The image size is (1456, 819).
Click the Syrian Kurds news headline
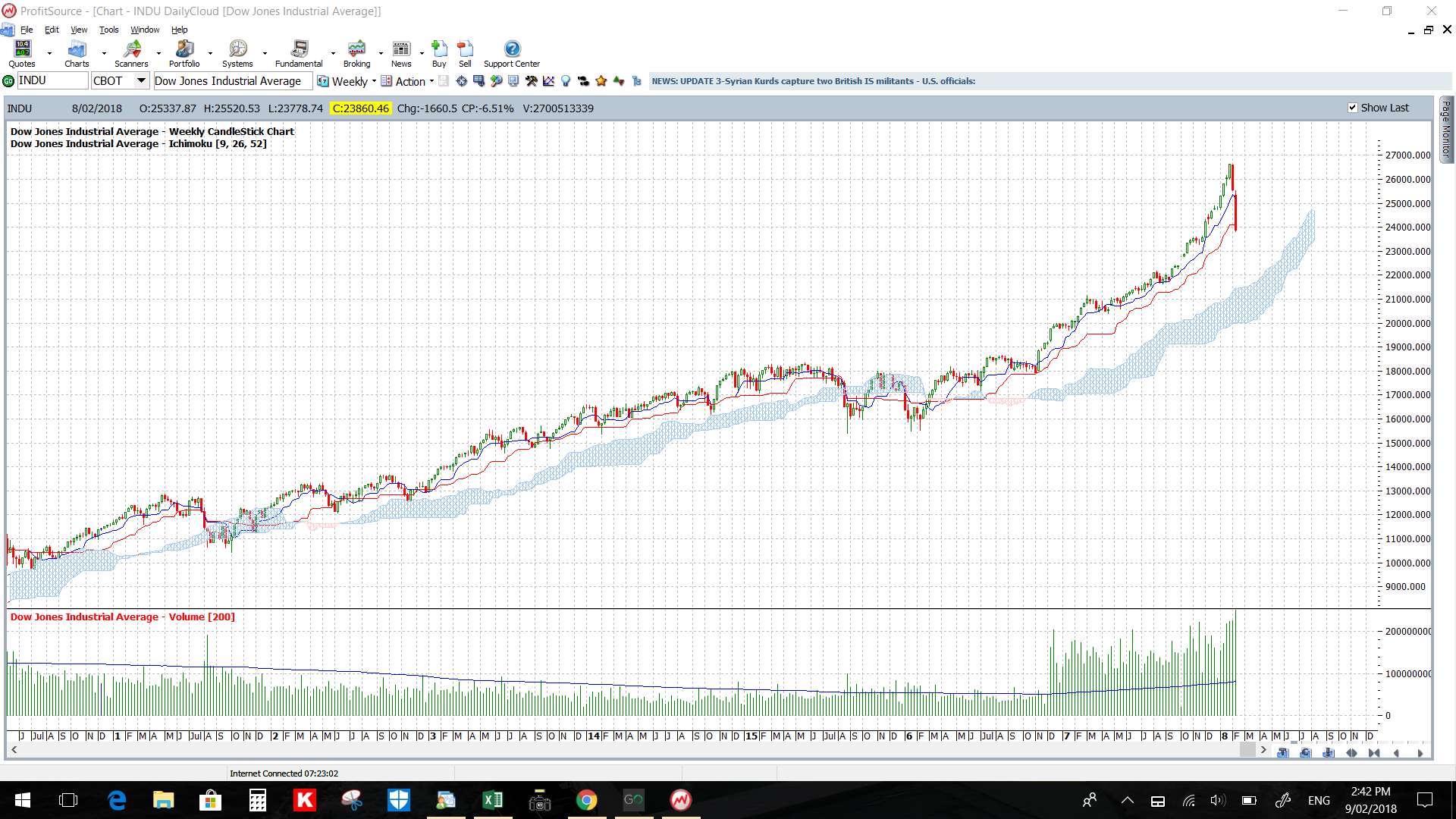click(x=814, y=81)
